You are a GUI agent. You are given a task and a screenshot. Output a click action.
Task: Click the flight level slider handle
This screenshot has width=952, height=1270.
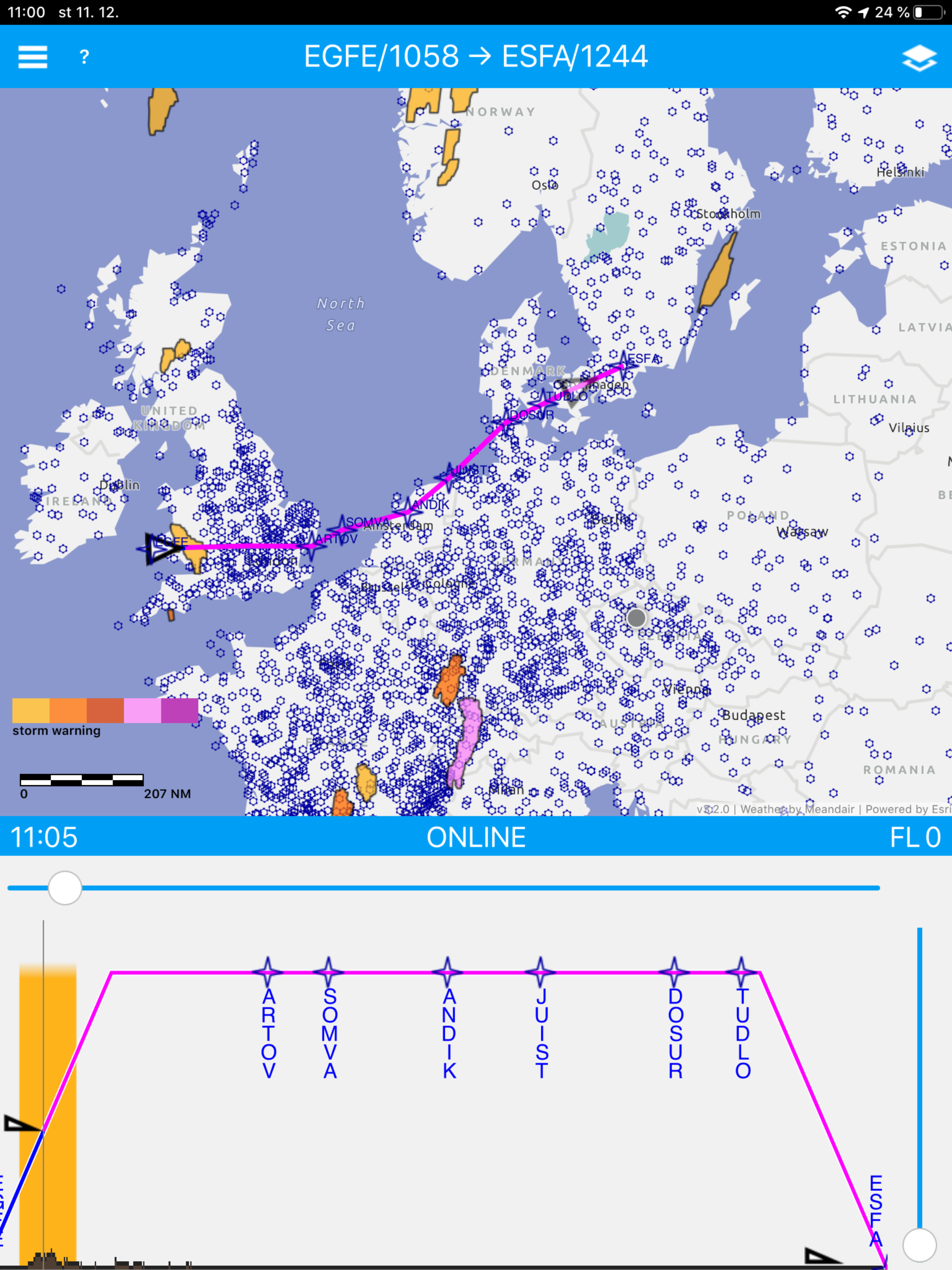[919, 1245]
